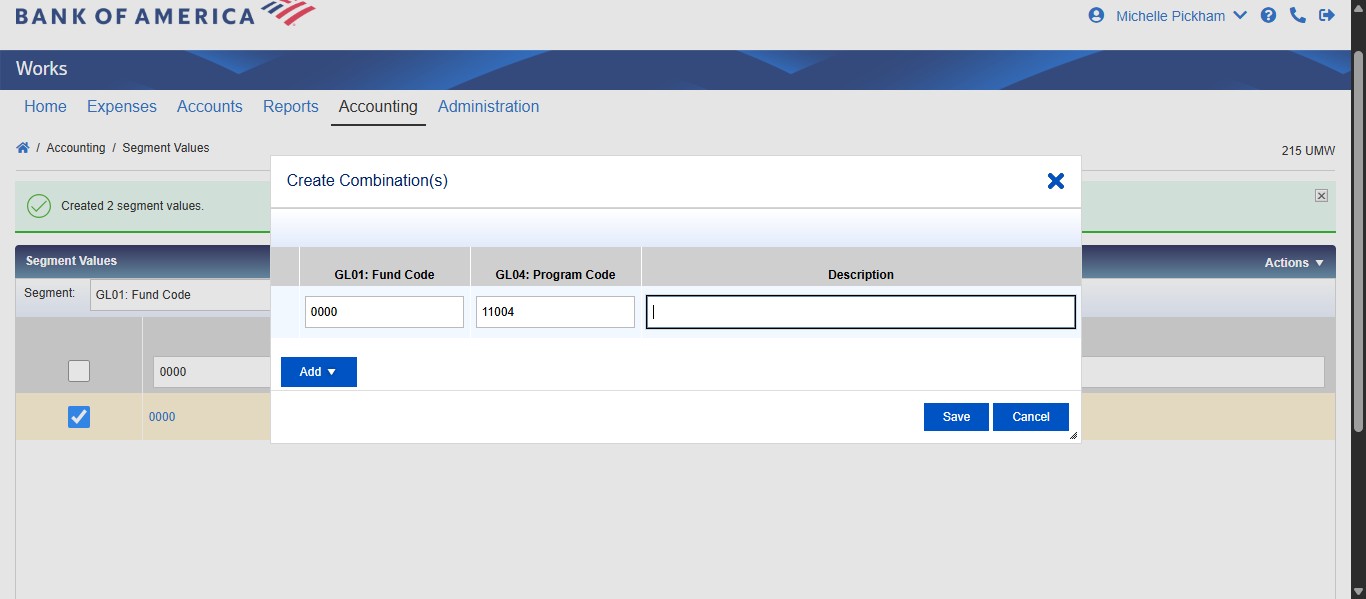Open the user profile icon for Michelle Pickham
The image size is (1366, 599).
[x=1095, y=15]
